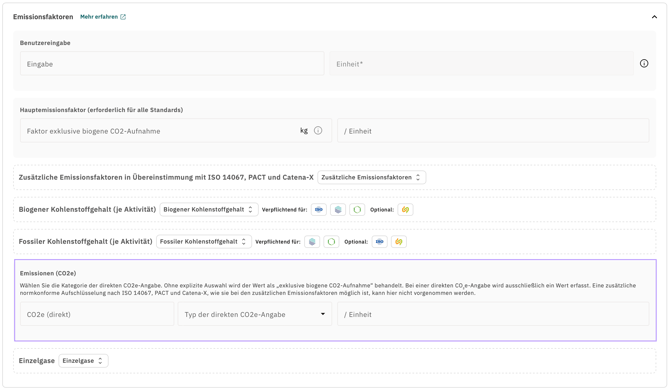670x392 pixels.
Task: Click the bold Einzelgase row label
Action: point(37,361)
